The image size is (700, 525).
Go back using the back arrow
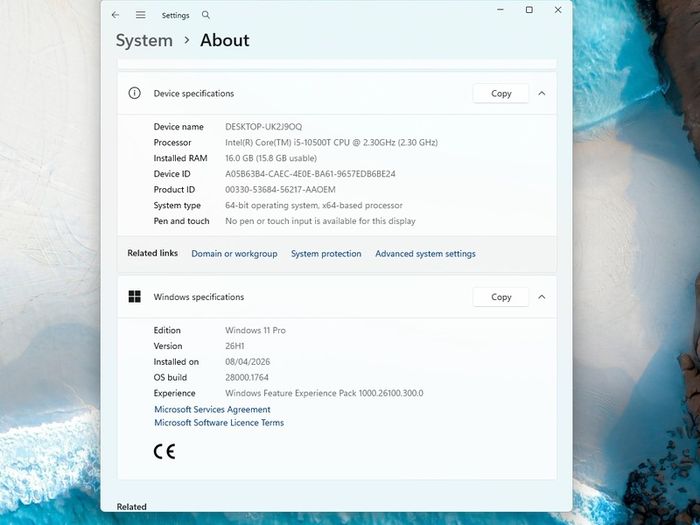click(116, 15)
